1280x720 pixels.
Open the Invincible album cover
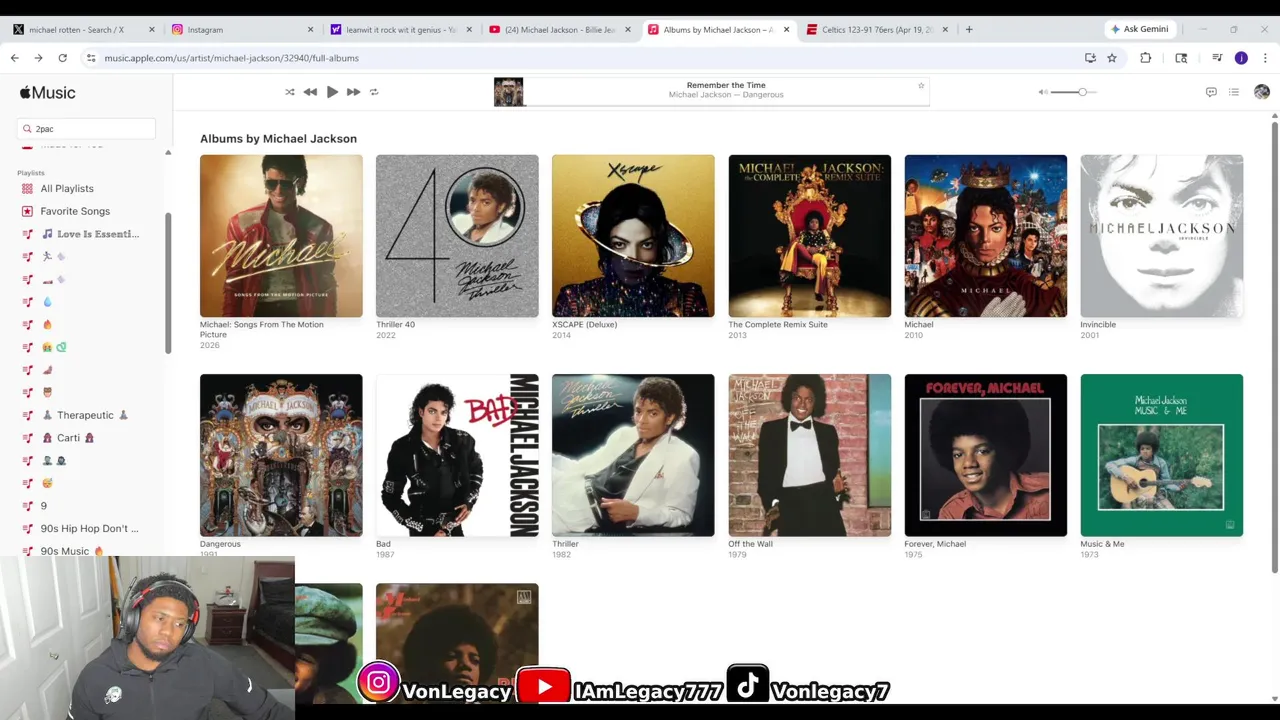click(1162, 236)
